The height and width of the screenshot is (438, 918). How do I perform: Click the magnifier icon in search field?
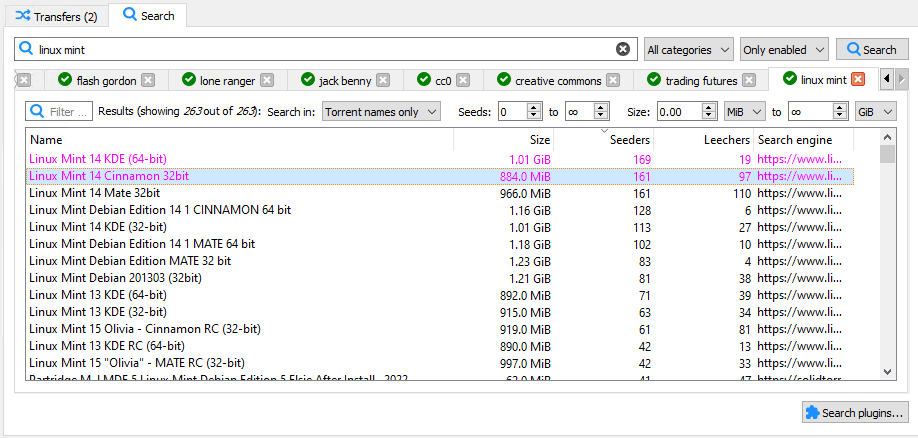pyautogui.click(x=26, y=49)
